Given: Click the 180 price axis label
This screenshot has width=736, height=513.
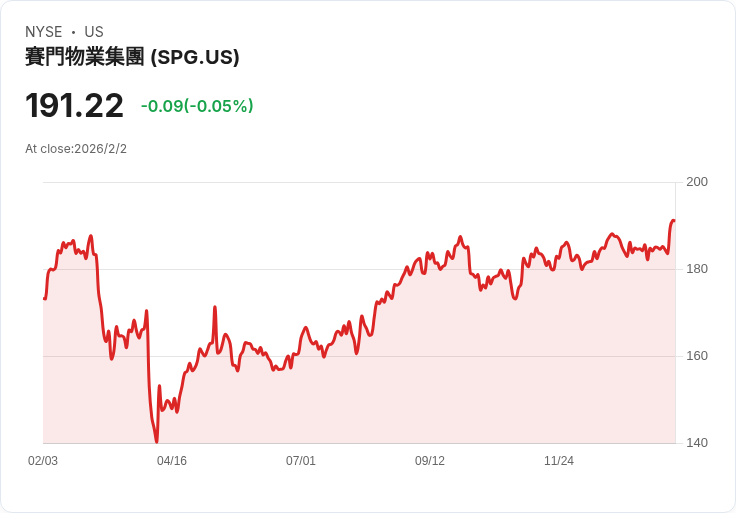Looking at the screenshot, I should 697,269.
